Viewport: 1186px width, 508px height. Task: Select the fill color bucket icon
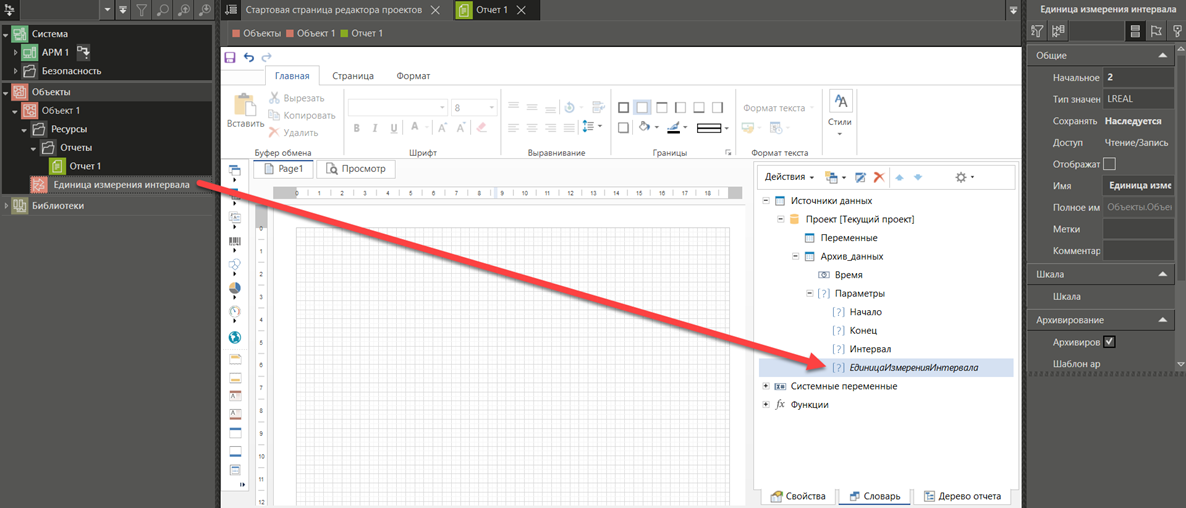tap(645, 127)
